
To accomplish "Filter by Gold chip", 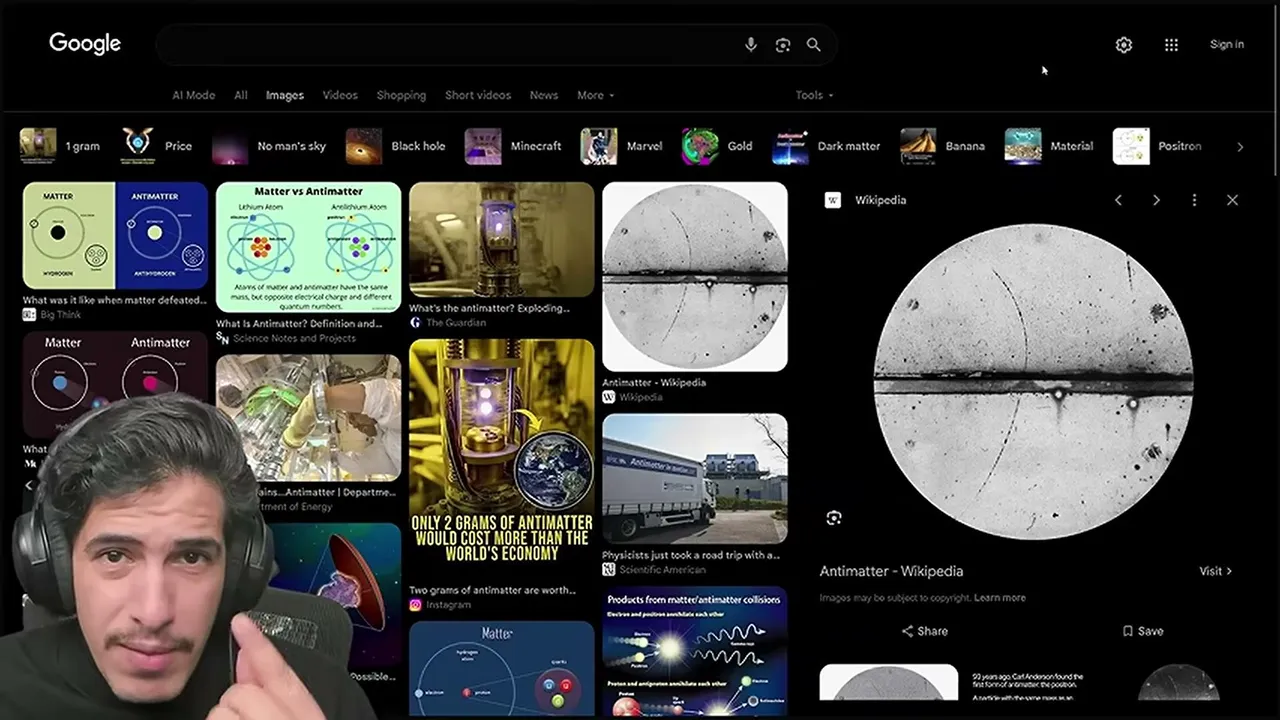I will 718,146.
